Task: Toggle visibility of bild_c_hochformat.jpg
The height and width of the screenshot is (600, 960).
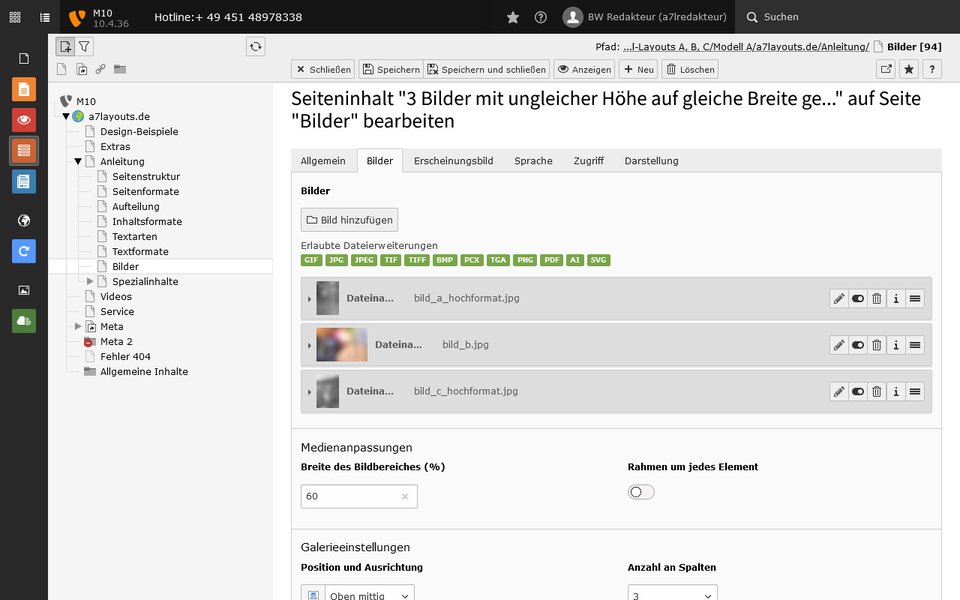Action: [x=858, y=392]
